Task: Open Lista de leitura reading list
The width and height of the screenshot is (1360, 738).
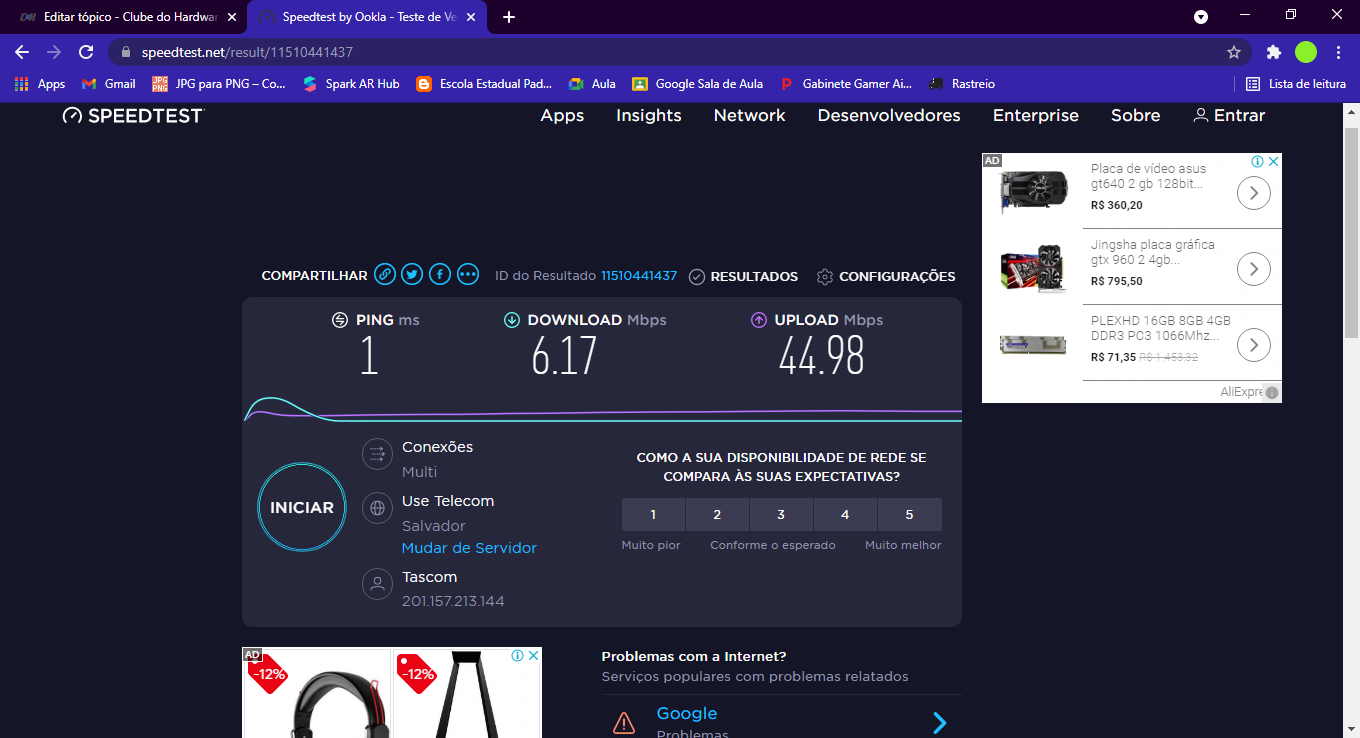Action: [1296, 84]
